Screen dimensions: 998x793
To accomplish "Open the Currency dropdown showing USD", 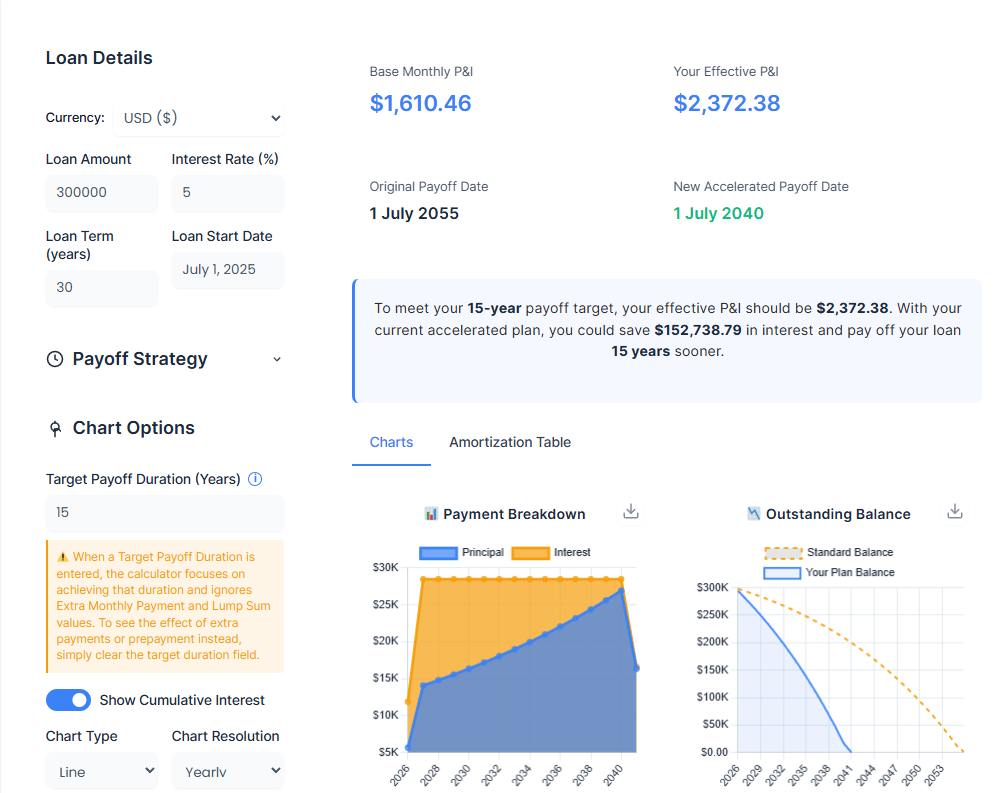I will coord(198,117).
